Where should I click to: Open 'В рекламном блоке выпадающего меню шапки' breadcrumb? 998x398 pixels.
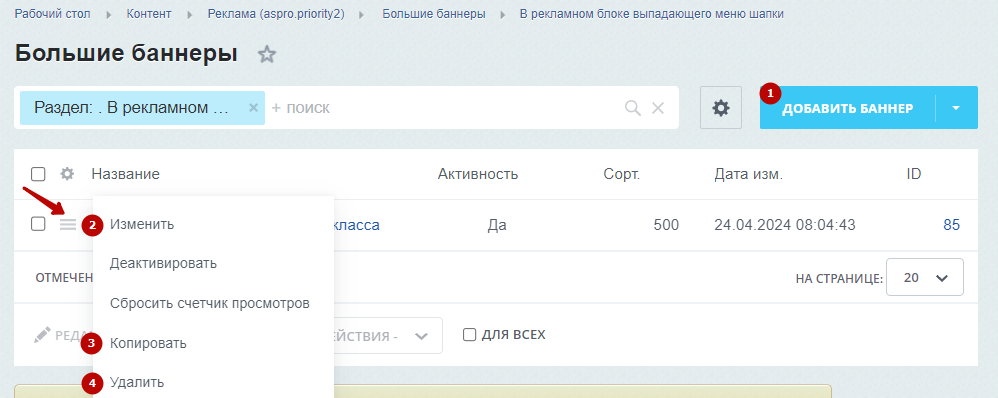pos(652,13)
